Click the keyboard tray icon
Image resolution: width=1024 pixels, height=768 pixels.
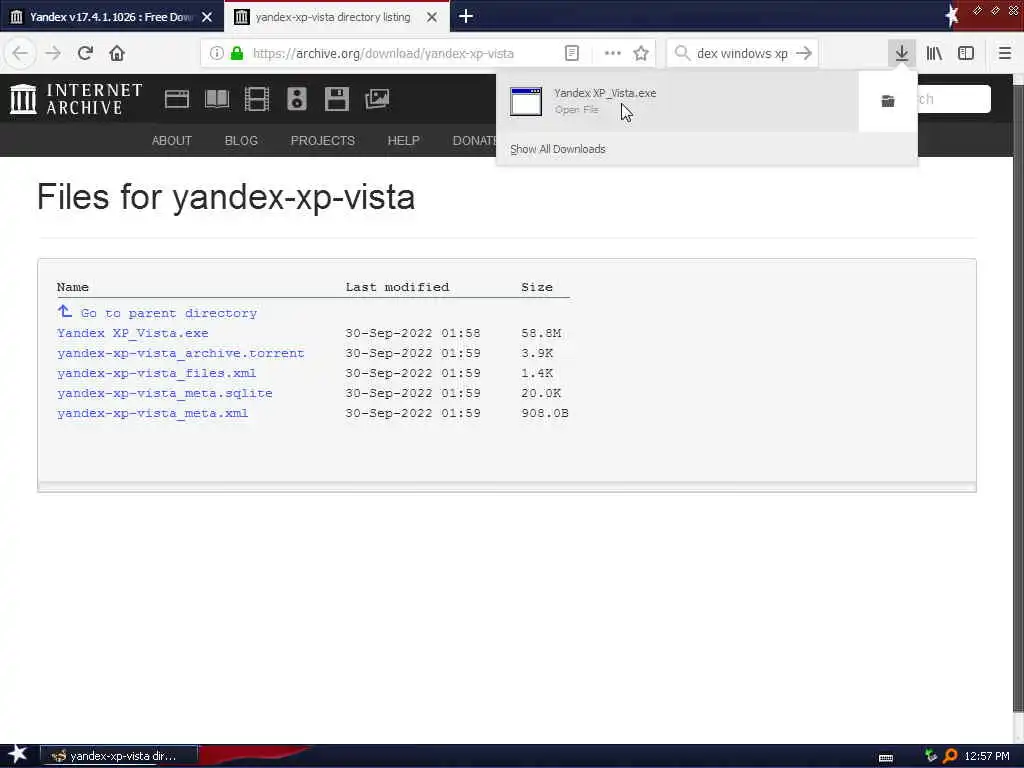click(886, 758)
